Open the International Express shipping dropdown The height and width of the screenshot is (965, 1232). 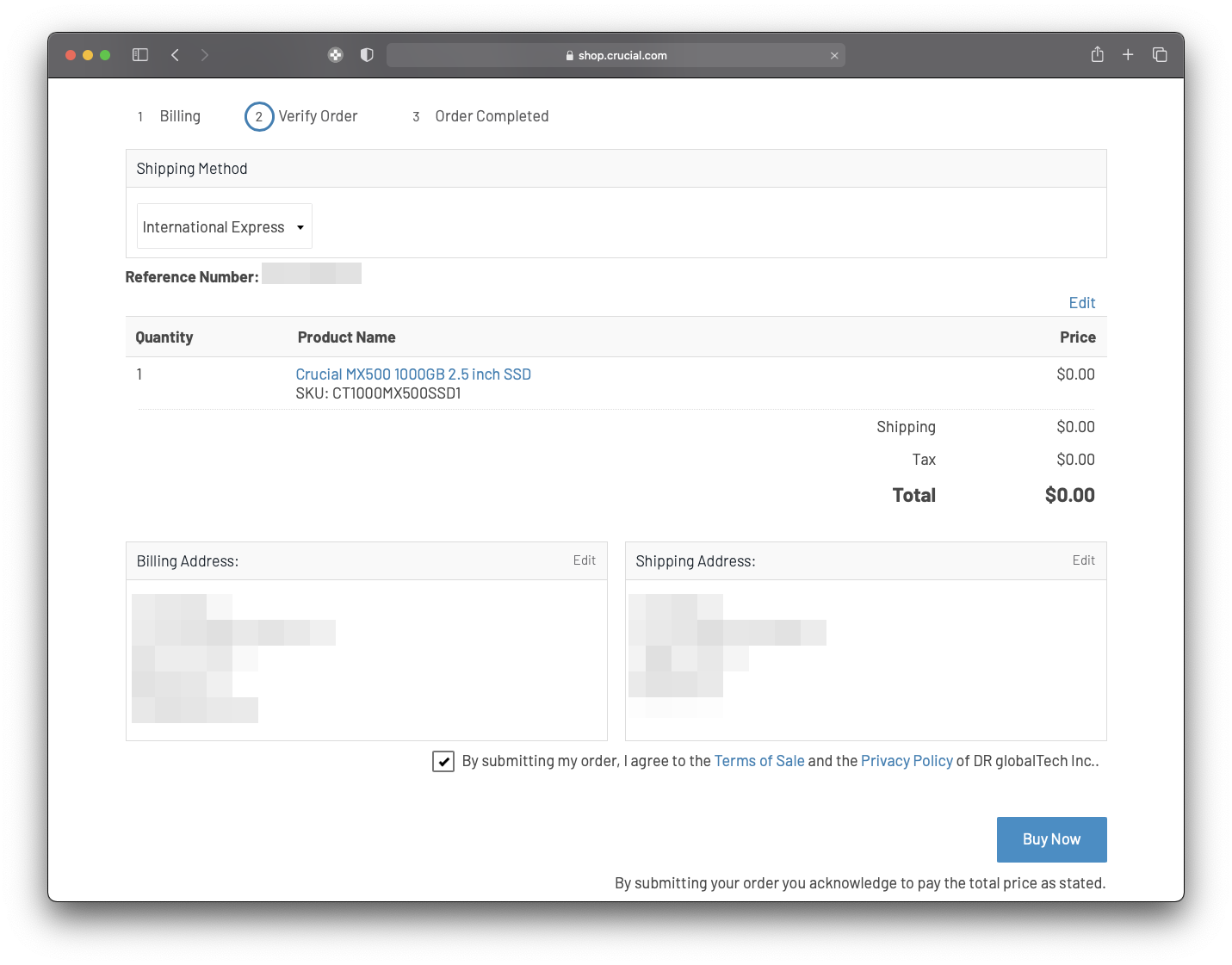click(225, 226)
